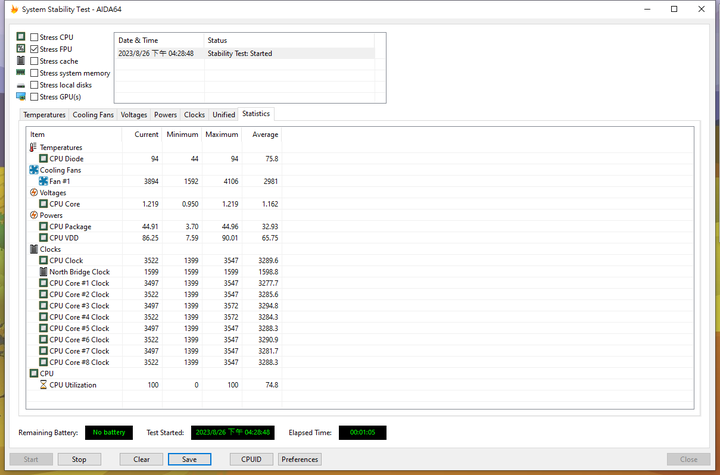The height and width of the screenshot is (475, 720).
Task: Open the Preferences button
Action: coord(299,459)
